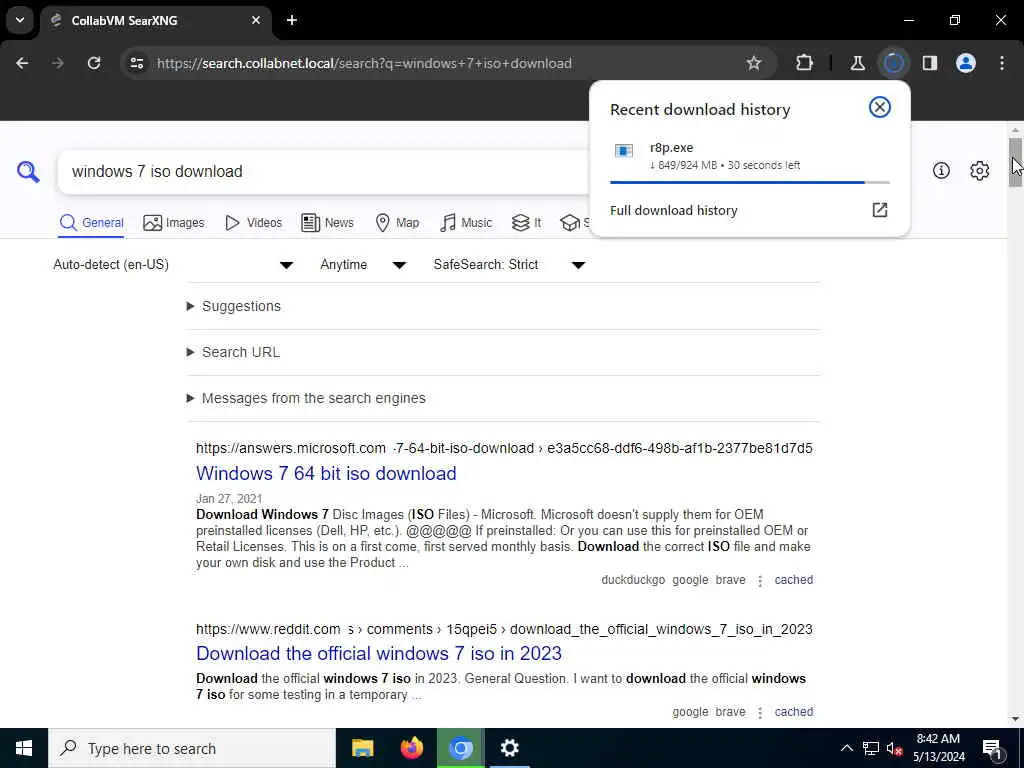Switch to the Map tab
1024x768 pixels.
coord(397,223)
